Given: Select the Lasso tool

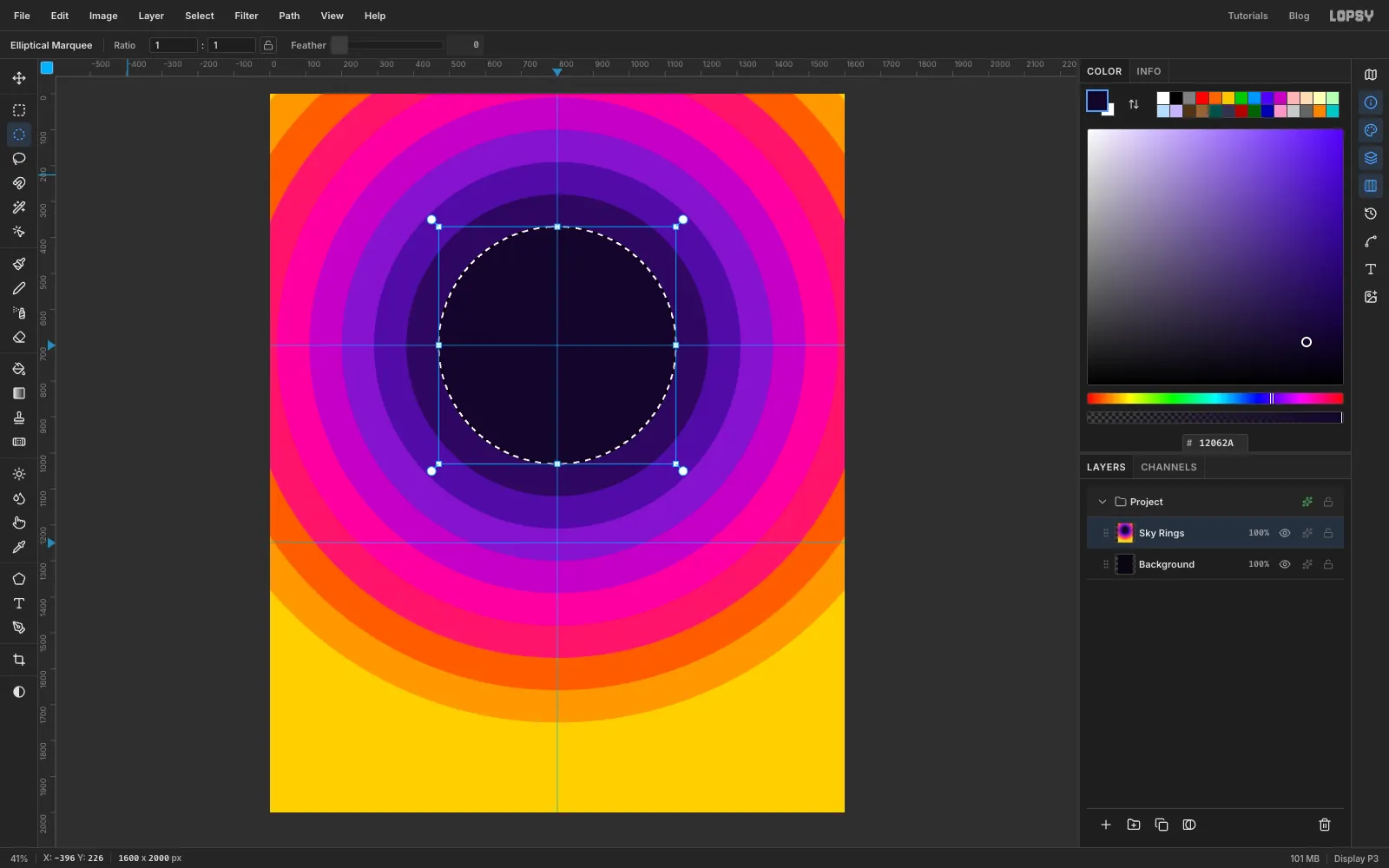Looking at the screenshot, I should click(19, 159).
